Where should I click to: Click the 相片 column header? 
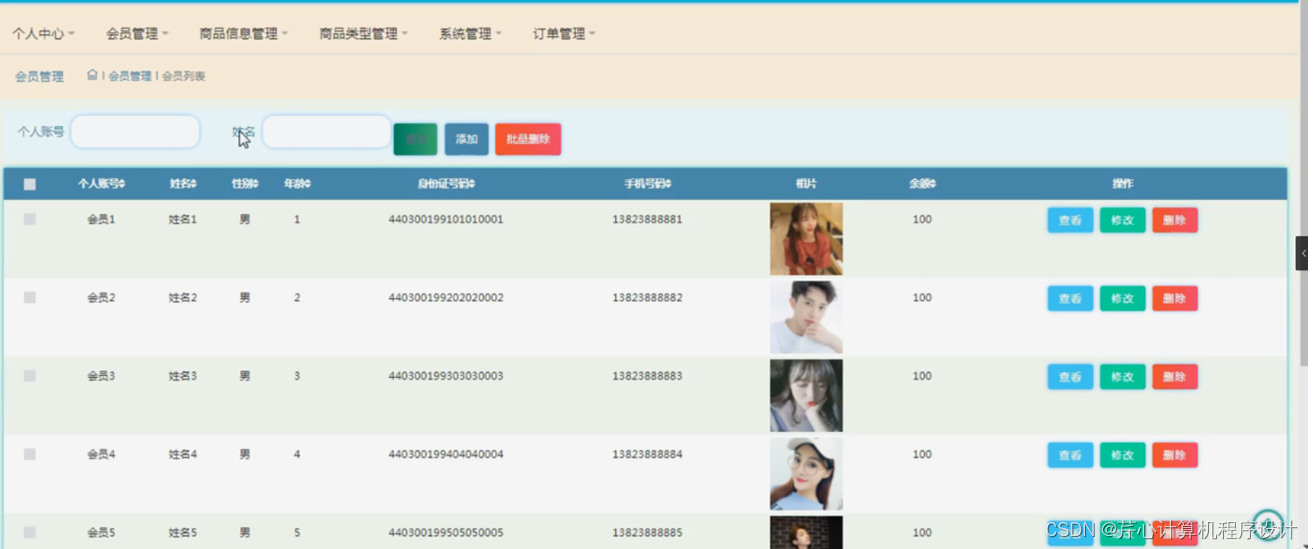(x=806, y=184)
